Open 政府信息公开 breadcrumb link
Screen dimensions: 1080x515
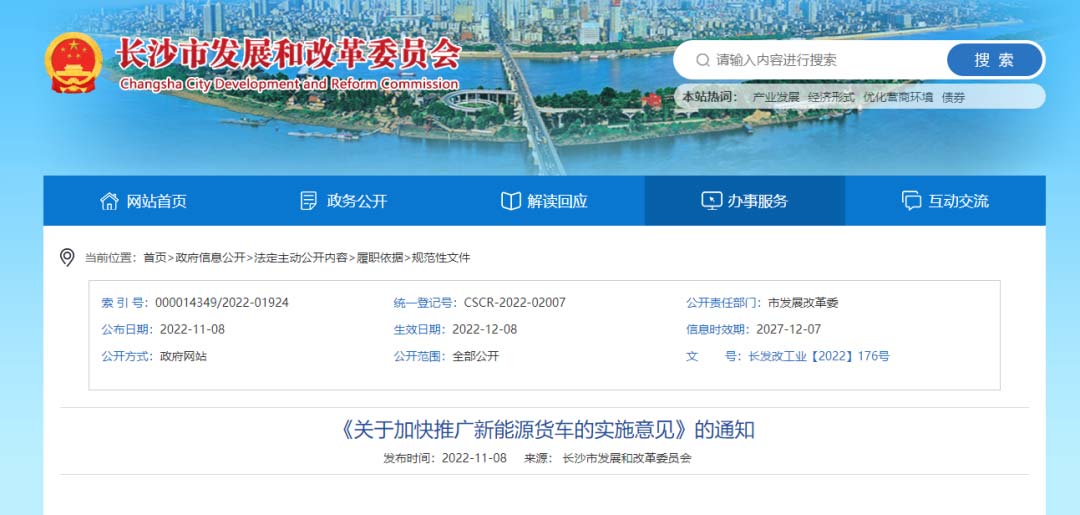coord(210,258)
